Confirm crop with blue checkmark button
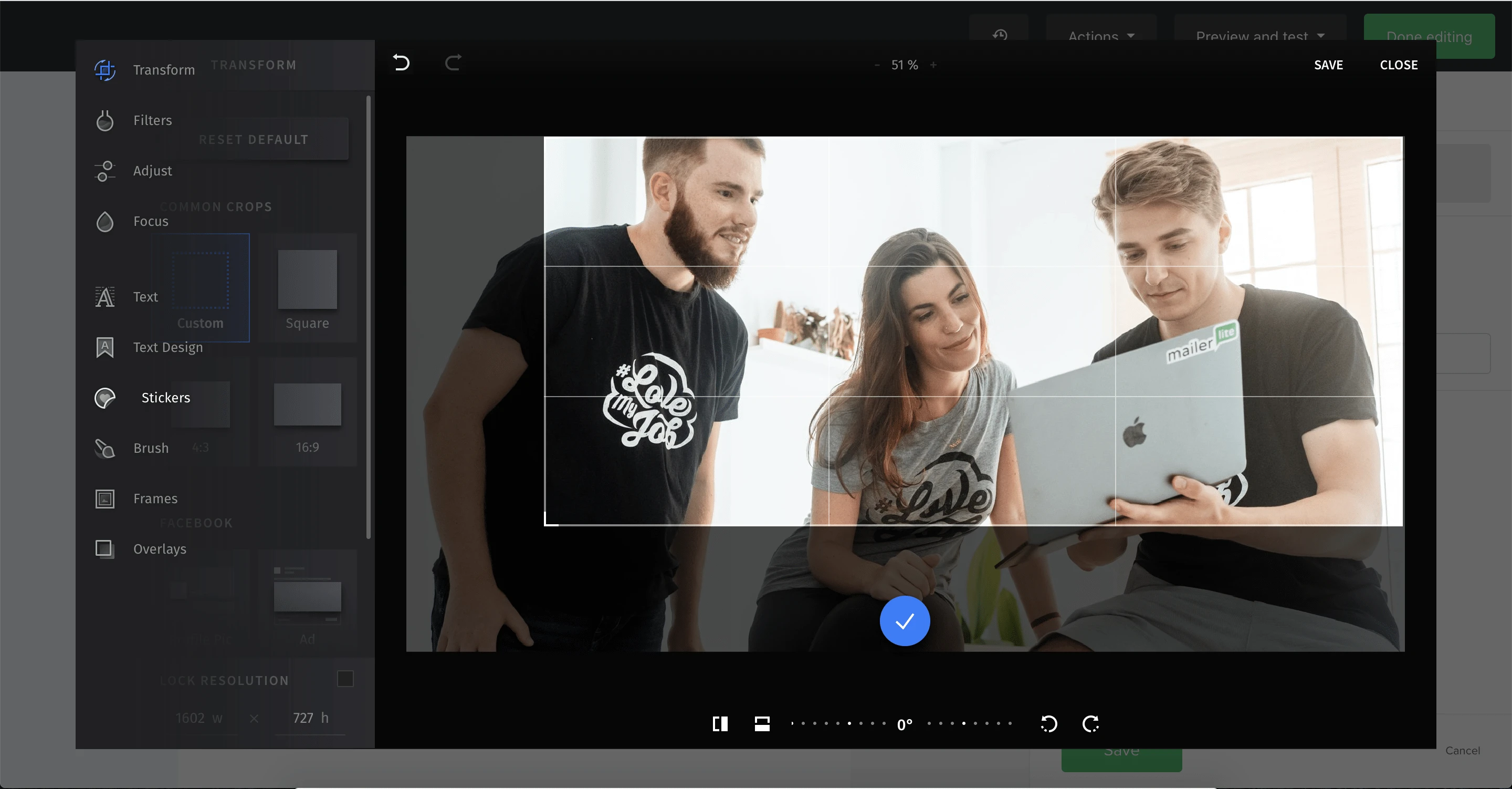 pos(905,621)
